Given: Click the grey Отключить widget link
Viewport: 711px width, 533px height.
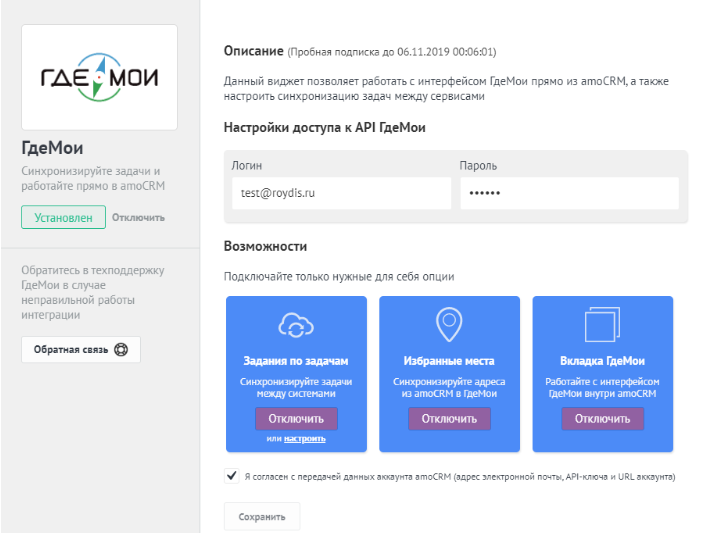Looking at the screenshot, I should (x=138, y=218).
